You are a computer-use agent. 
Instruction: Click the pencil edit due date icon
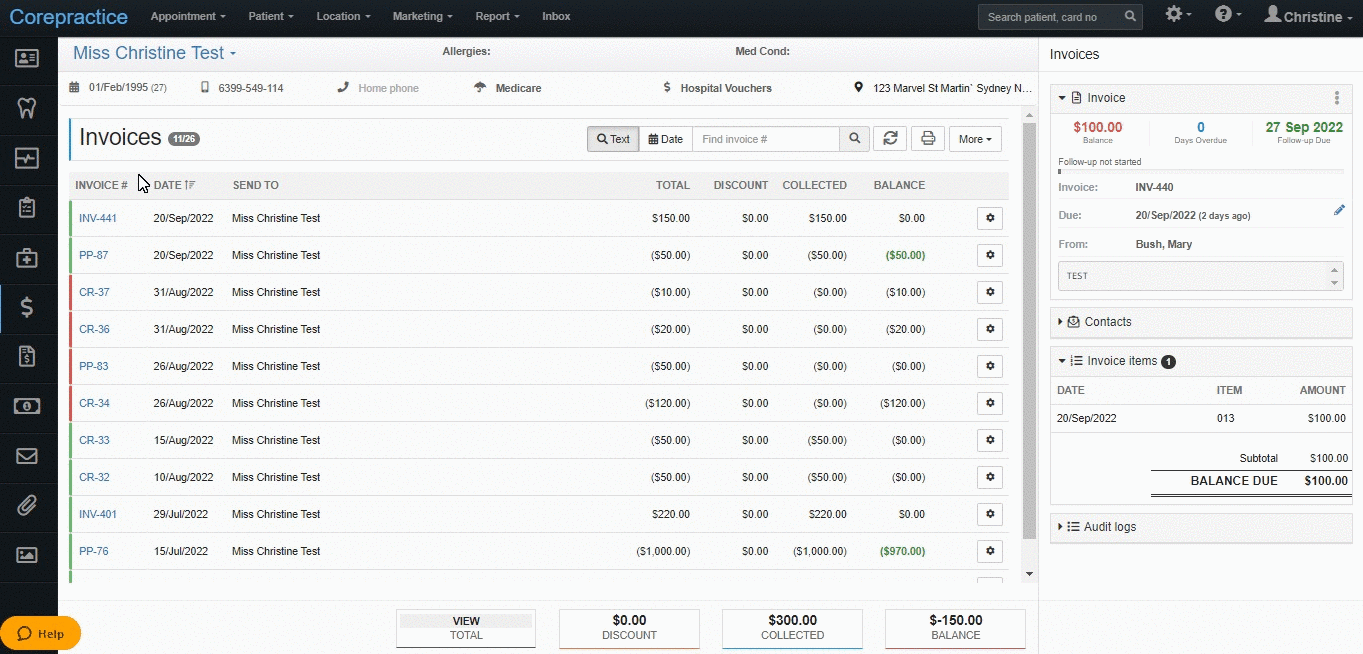click(x=1339, y=210)
